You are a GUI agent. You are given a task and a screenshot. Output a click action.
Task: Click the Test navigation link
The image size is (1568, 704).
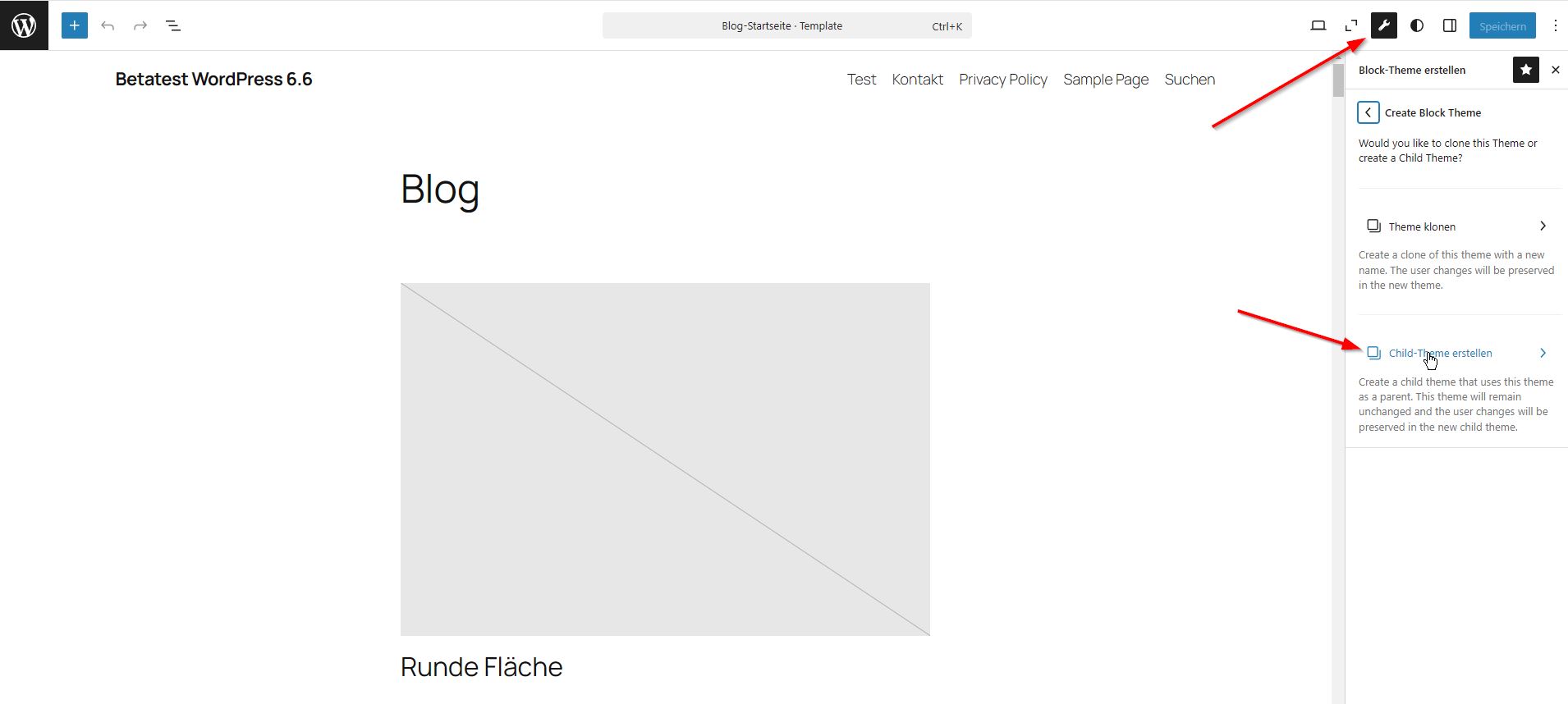pyautogui.click(x=861, y=80)
